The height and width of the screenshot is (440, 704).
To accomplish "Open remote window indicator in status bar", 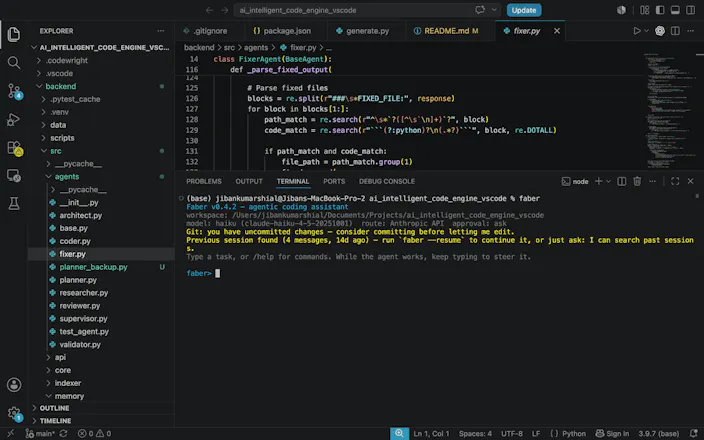I will point(10,434).
